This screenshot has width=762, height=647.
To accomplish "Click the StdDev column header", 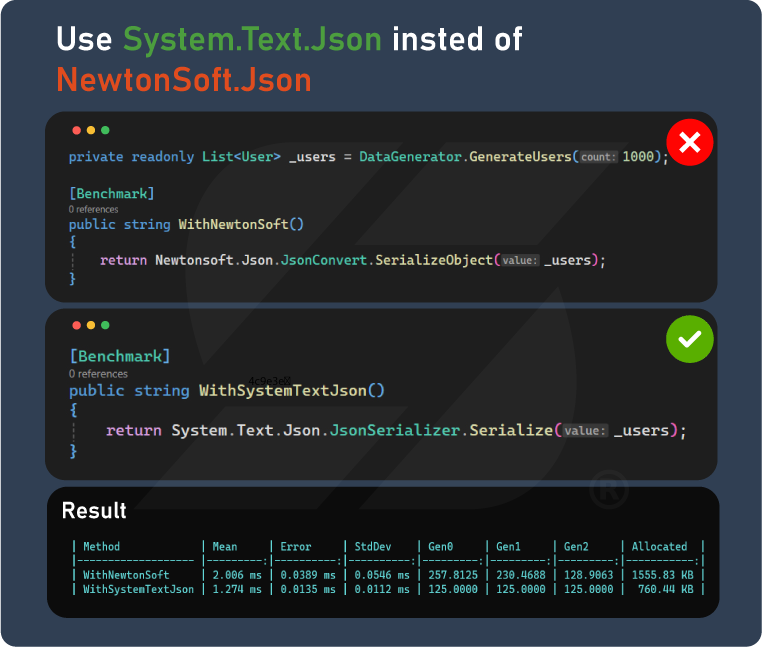I will point(373,547).
